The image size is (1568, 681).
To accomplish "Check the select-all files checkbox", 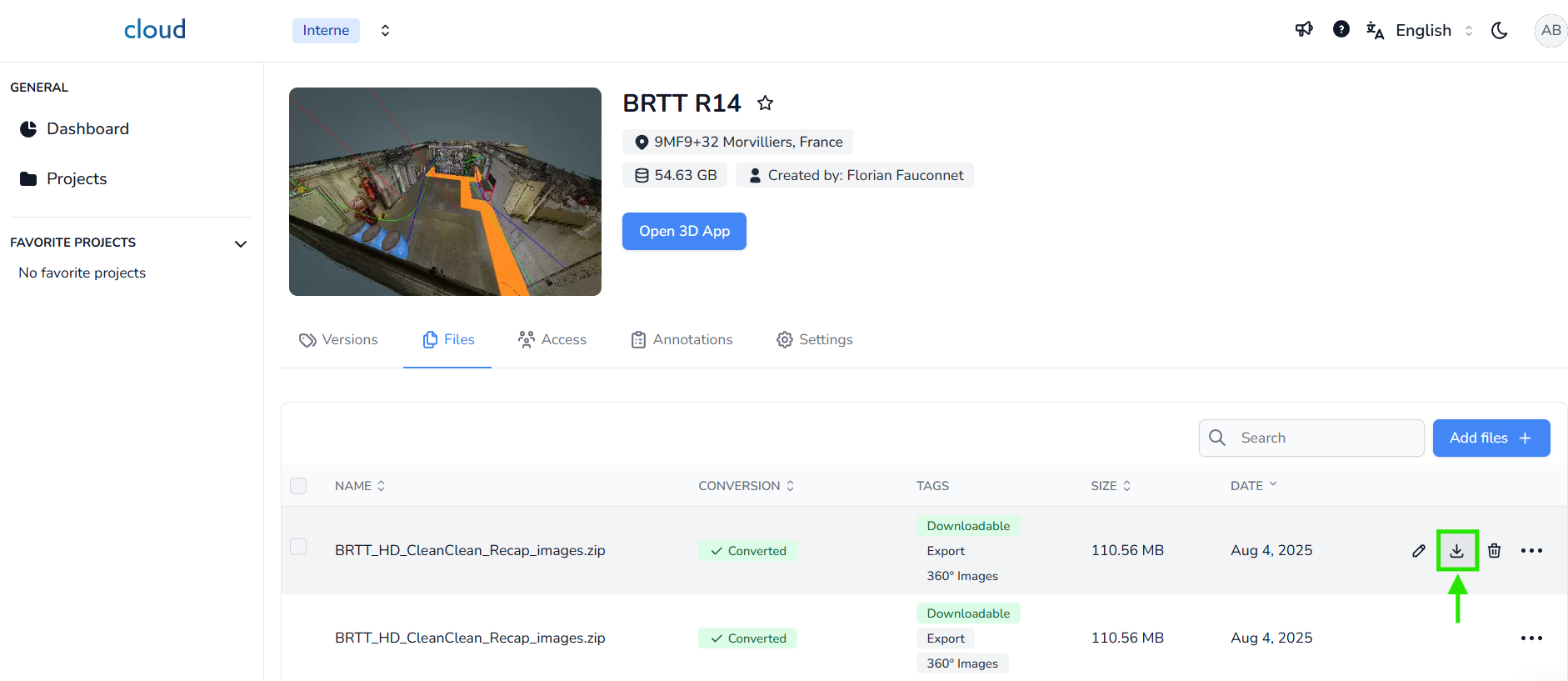I will (298, 486).
